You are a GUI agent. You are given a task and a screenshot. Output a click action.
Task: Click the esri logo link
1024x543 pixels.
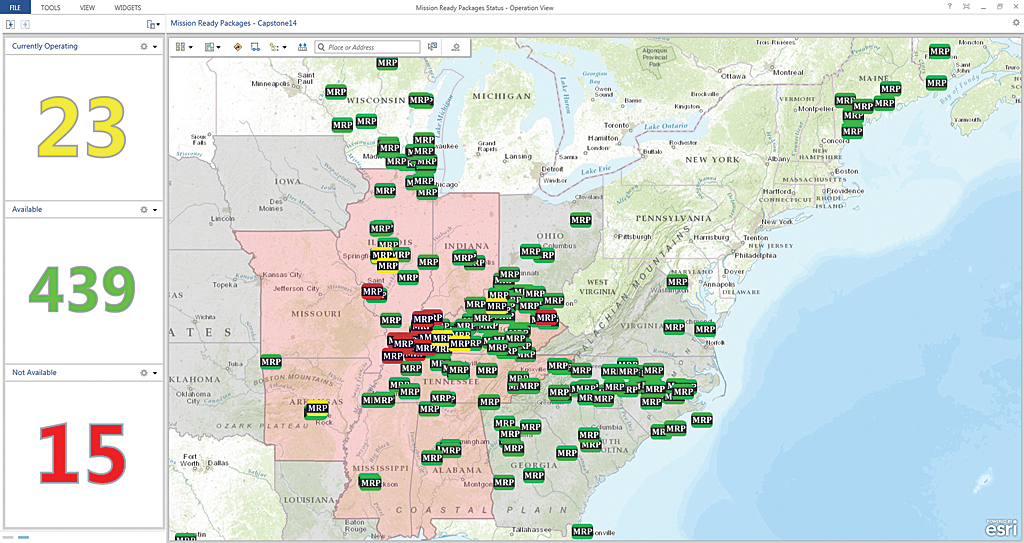(x=1000, y=527)
